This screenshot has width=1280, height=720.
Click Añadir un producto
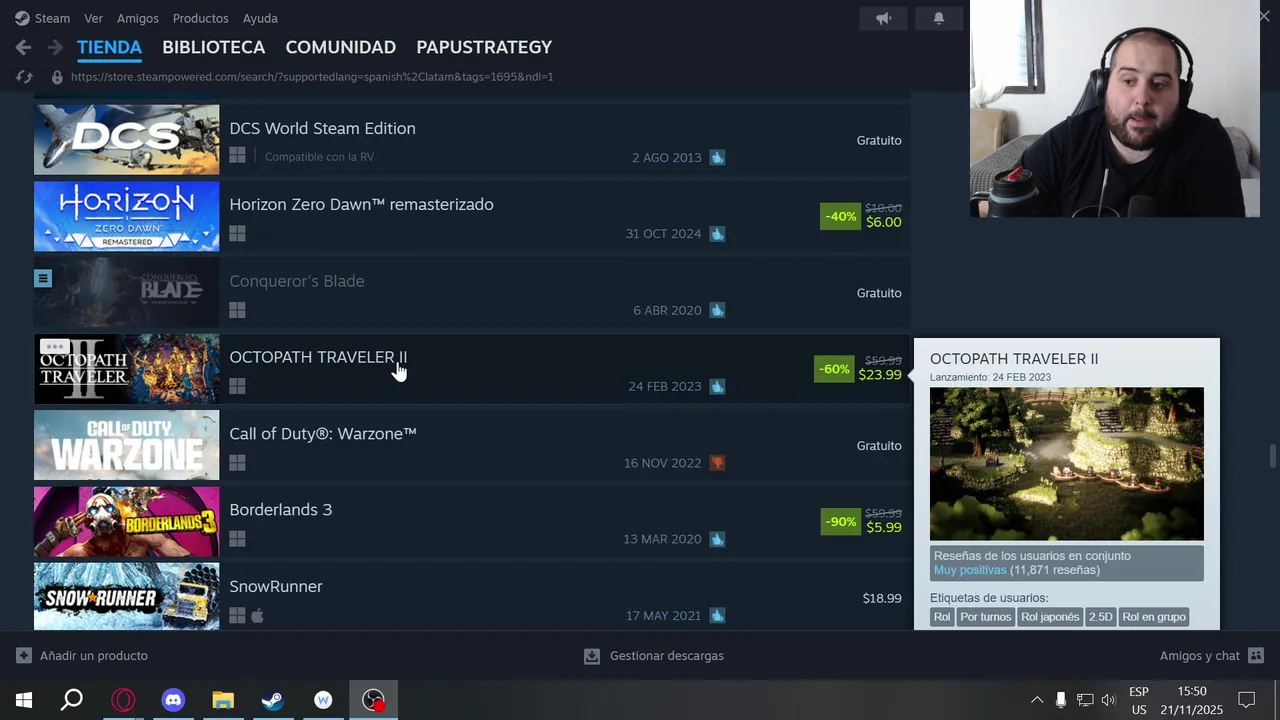pos(82,656)
